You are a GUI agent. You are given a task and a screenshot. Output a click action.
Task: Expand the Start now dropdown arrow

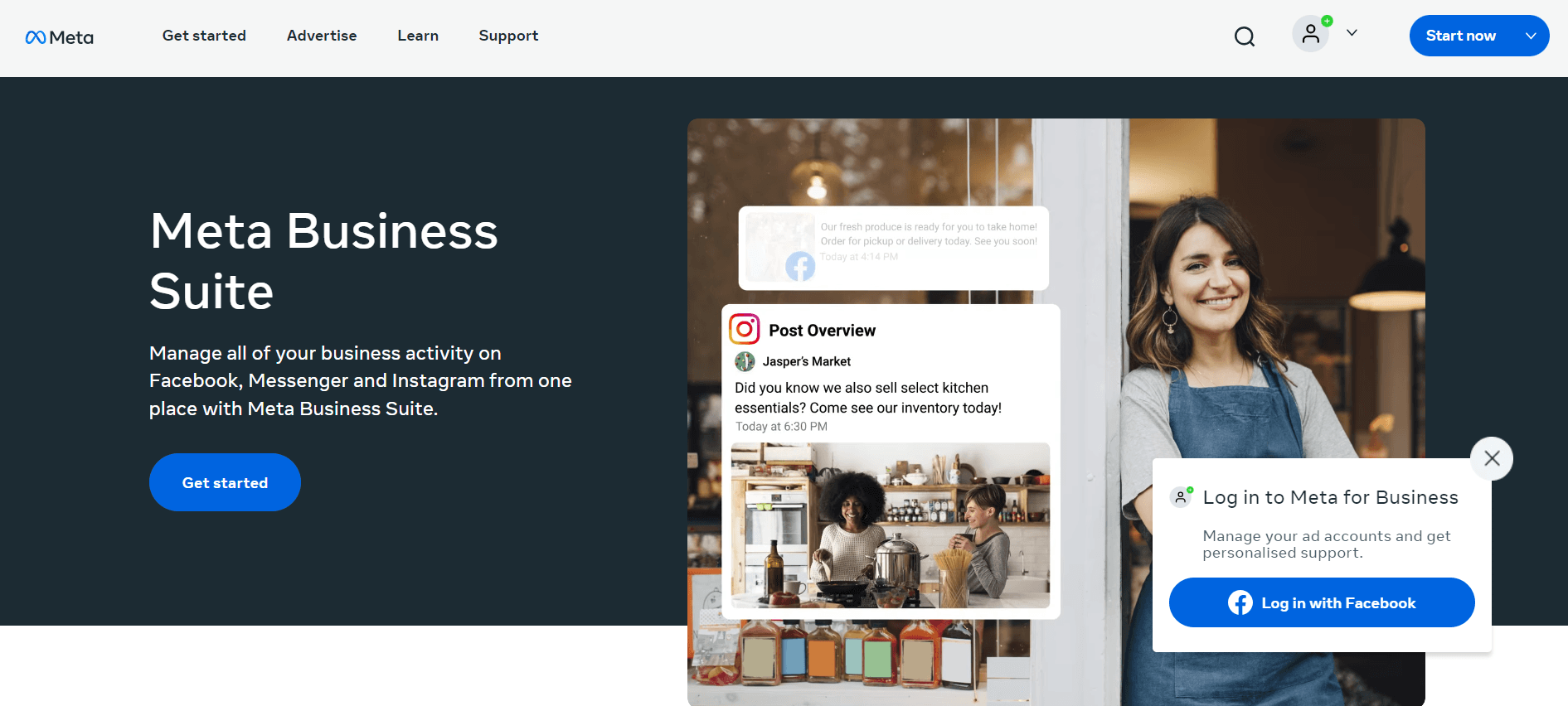pyautogui.click(x=1531, y=36)
